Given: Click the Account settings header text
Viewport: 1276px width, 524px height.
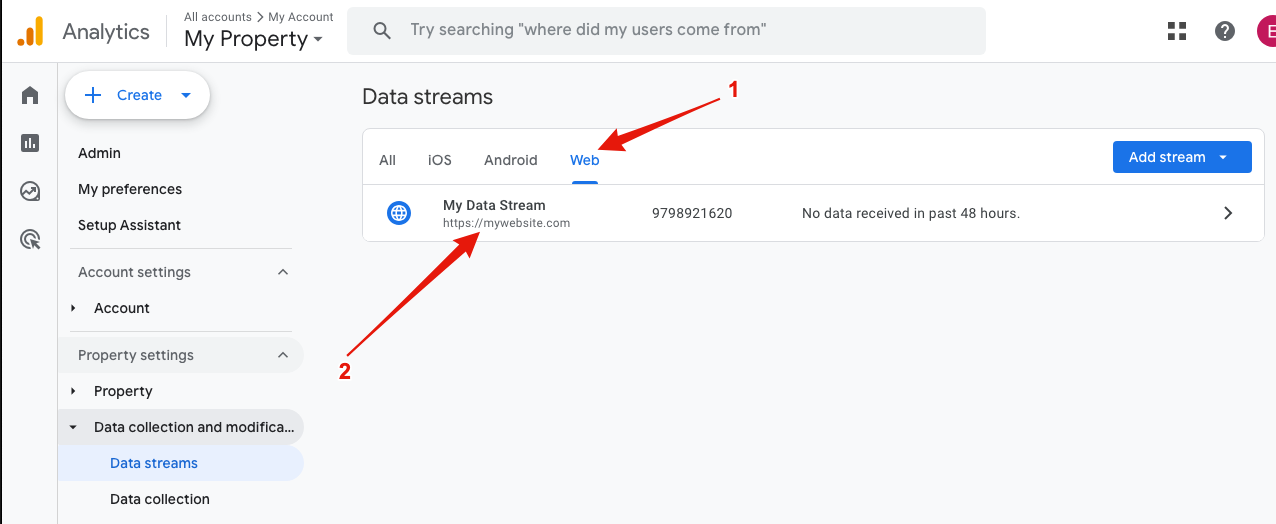Looking at the screenshot, I should (134, 272).
